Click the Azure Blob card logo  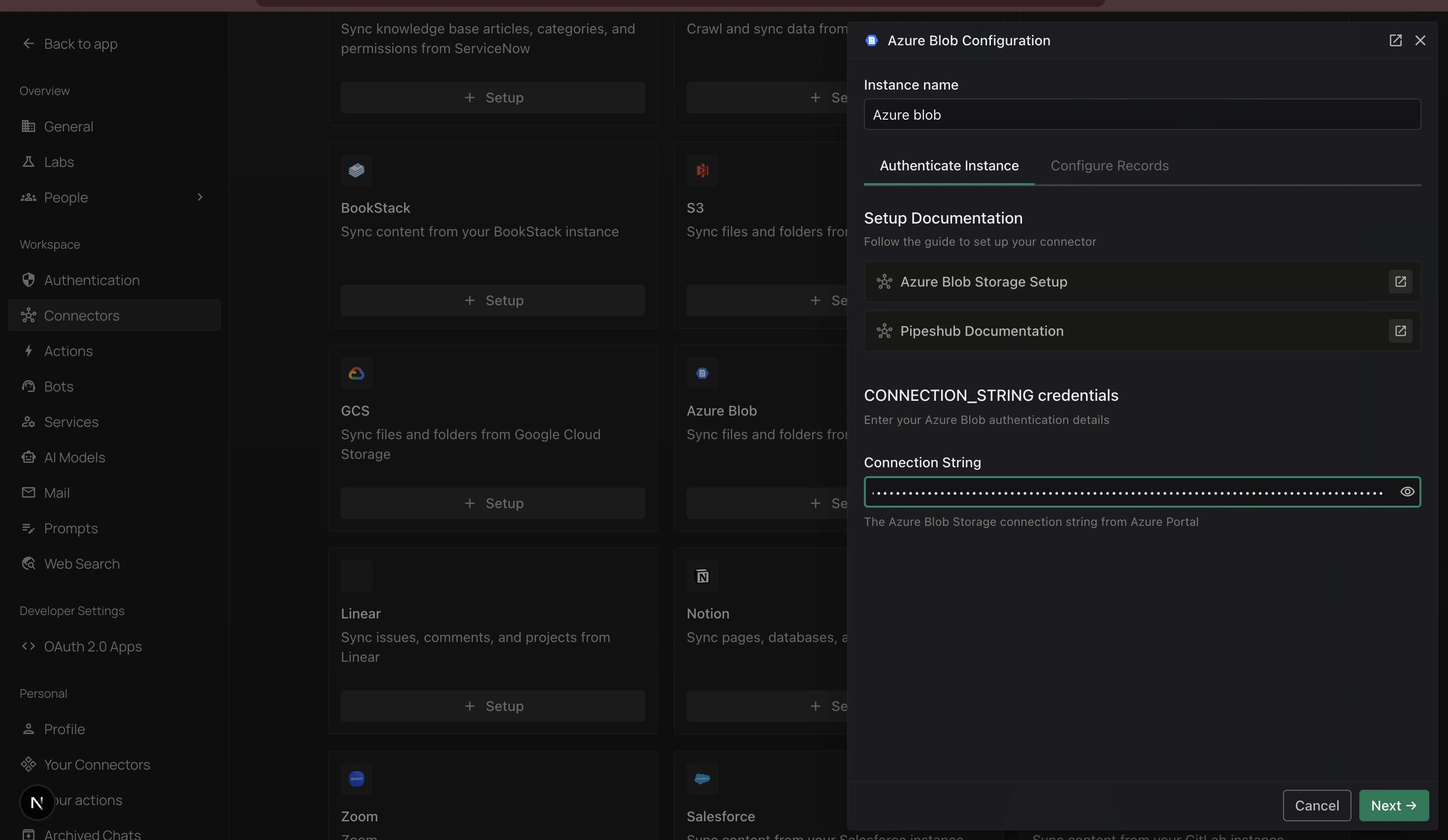pos(701,373)
